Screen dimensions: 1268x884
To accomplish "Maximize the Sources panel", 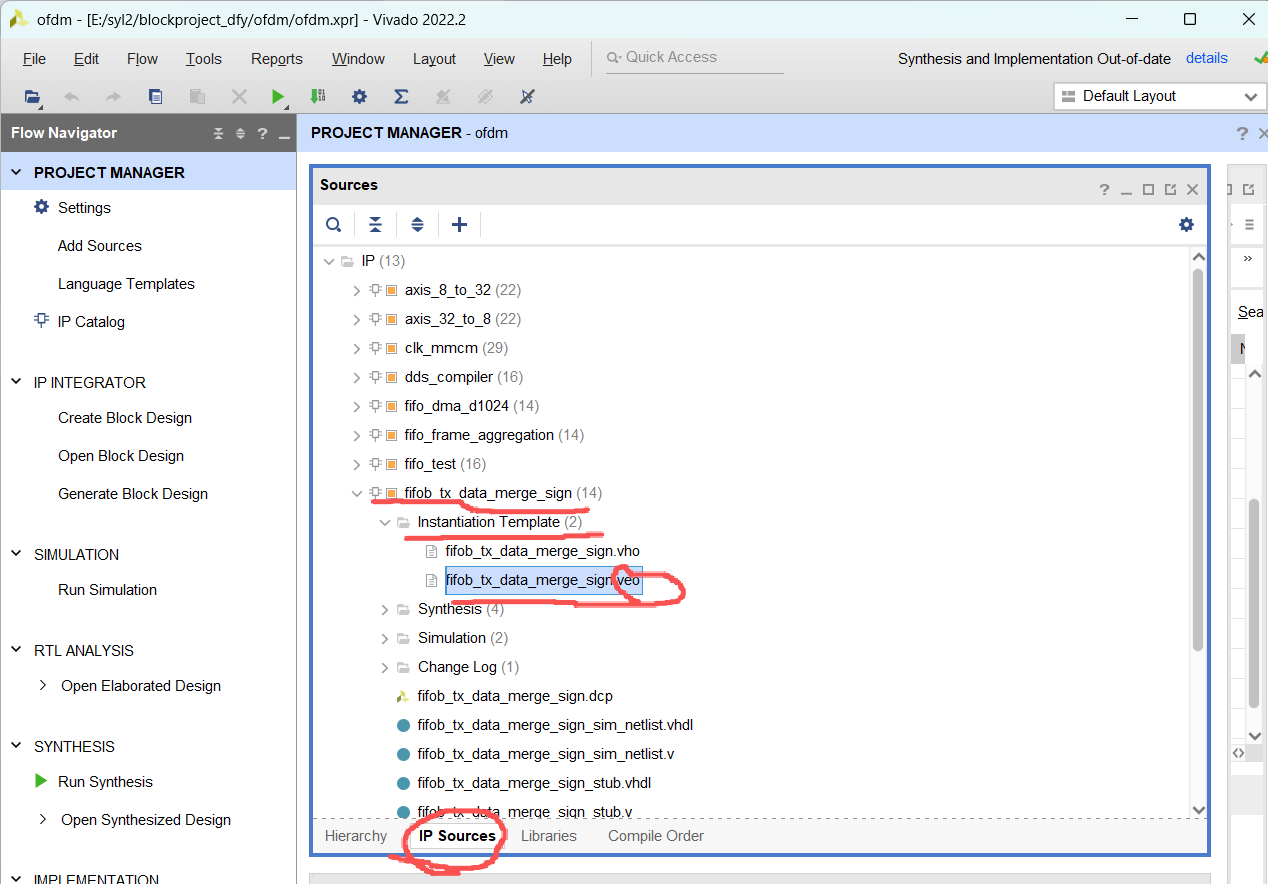I will pyautogui.click(x=1148, y=189).
